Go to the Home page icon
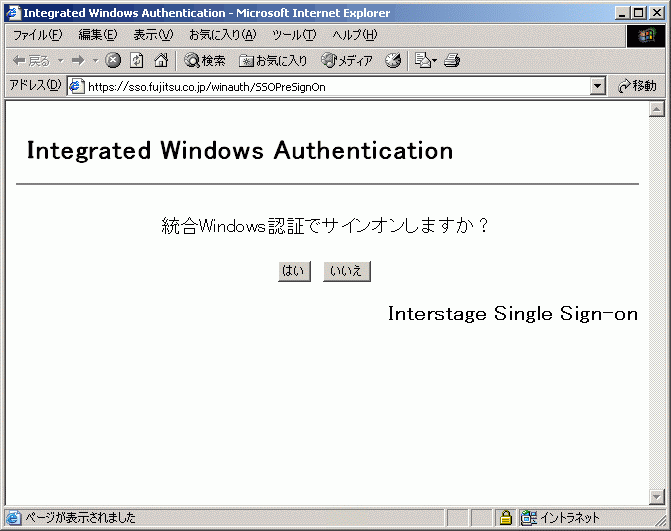The width and height of the screenshot is (671, 531). tap(161, 60)
